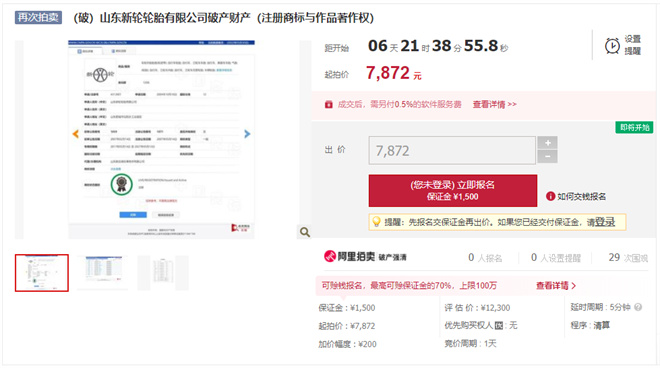Select the third thumbnail image
Image resolution: width=660 pixels, height=368 pixels.
coord(163,272)
